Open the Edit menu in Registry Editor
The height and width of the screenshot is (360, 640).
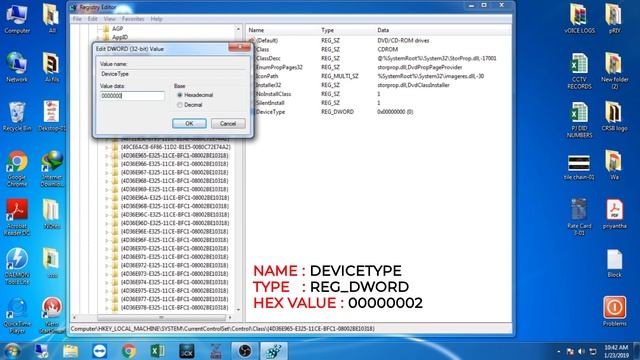pyautogui.click(x=93, y=19)
